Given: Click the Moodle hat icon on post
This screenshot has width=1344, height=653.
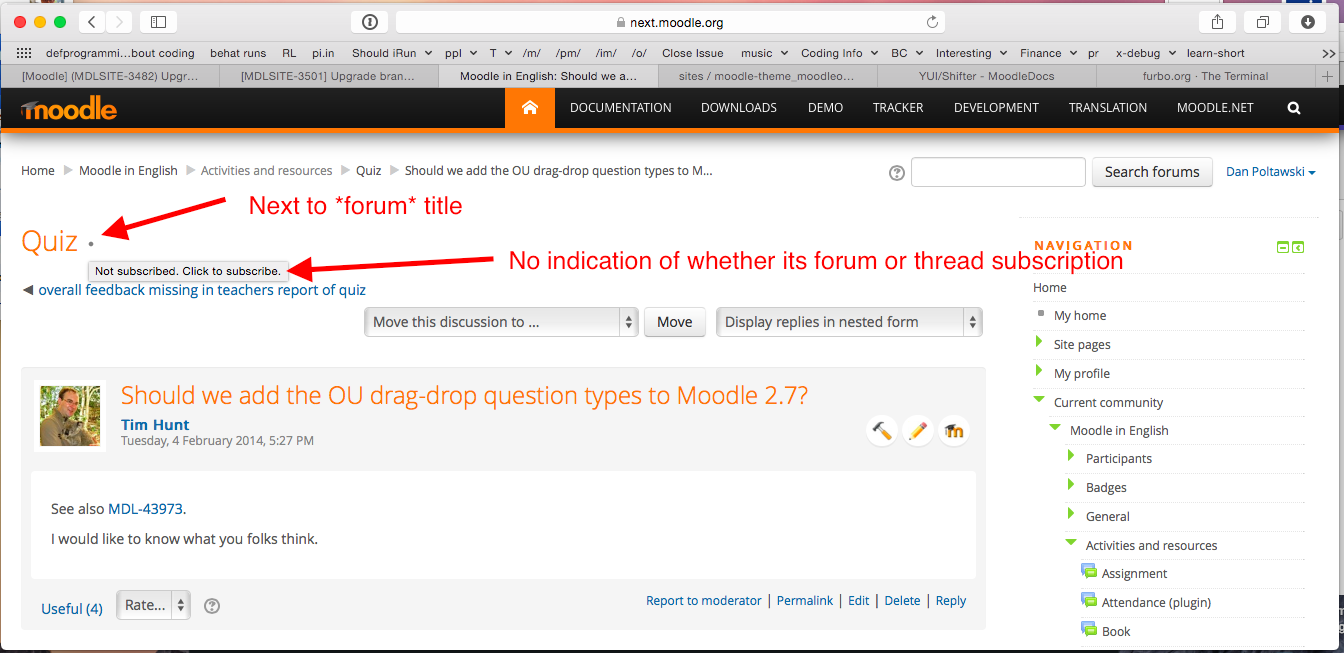Looking at the screenshot, I should (954, 431).
